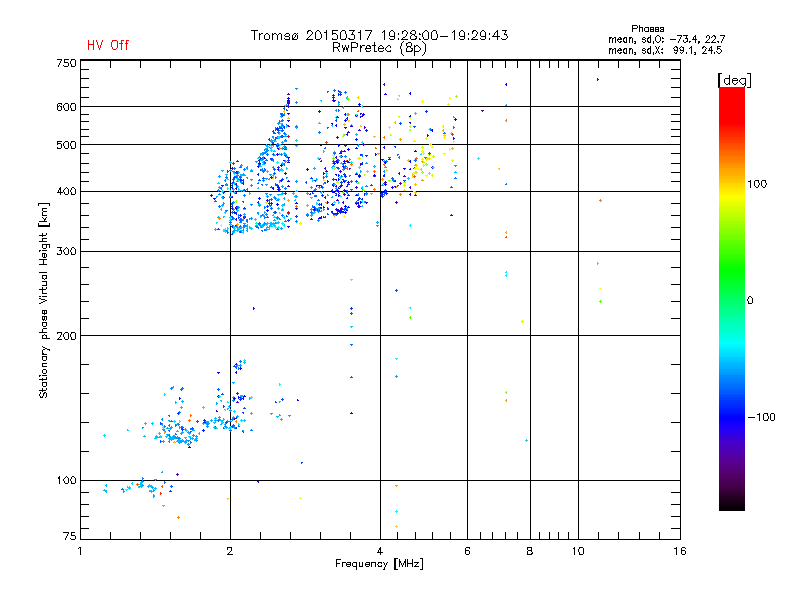This screenshot has height=600, width=800.
Task: Click x-axis tick label '8'
Action: 530,551
